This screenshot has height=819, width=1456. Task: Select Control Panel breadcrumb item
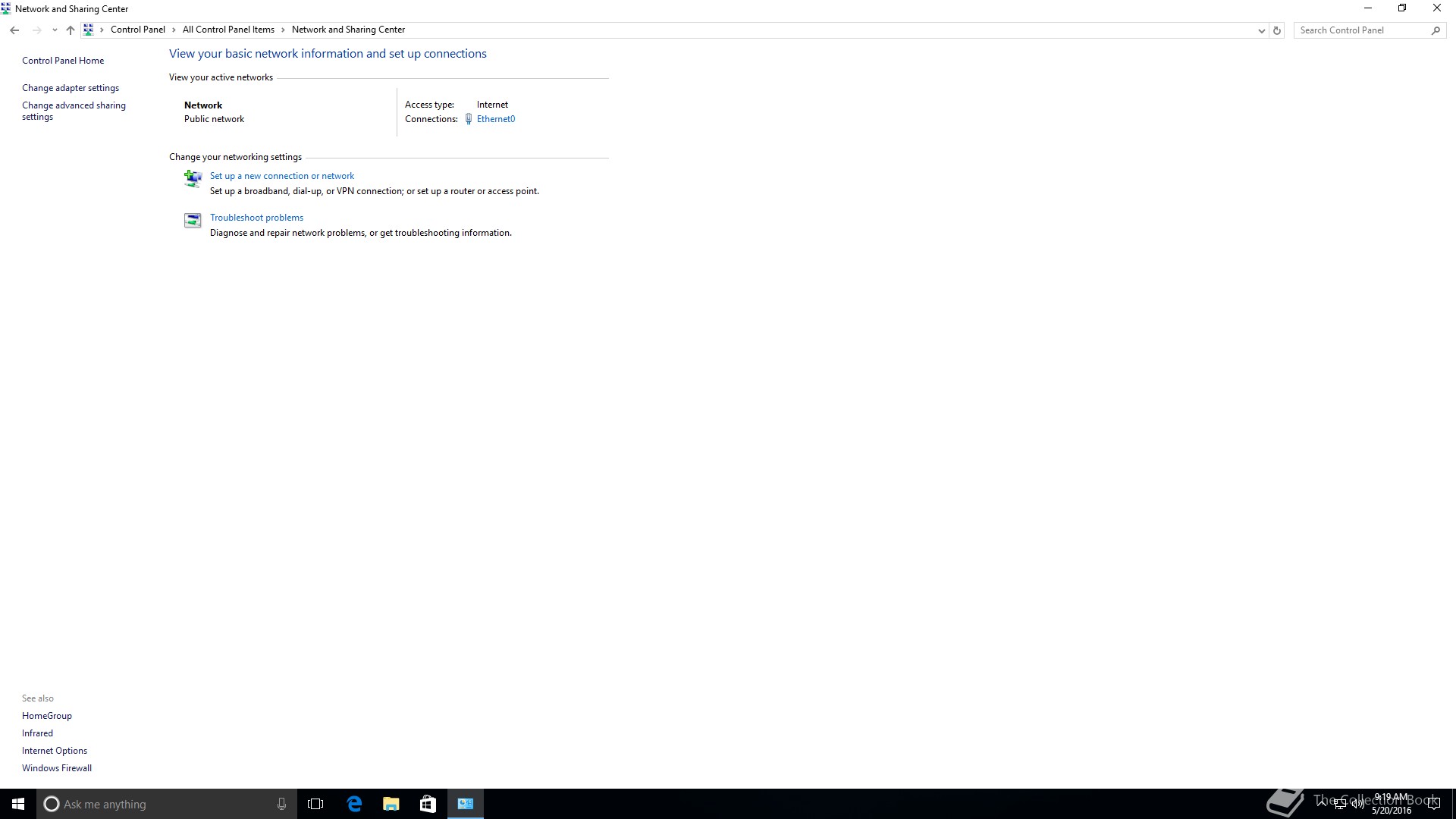point(137,30)
